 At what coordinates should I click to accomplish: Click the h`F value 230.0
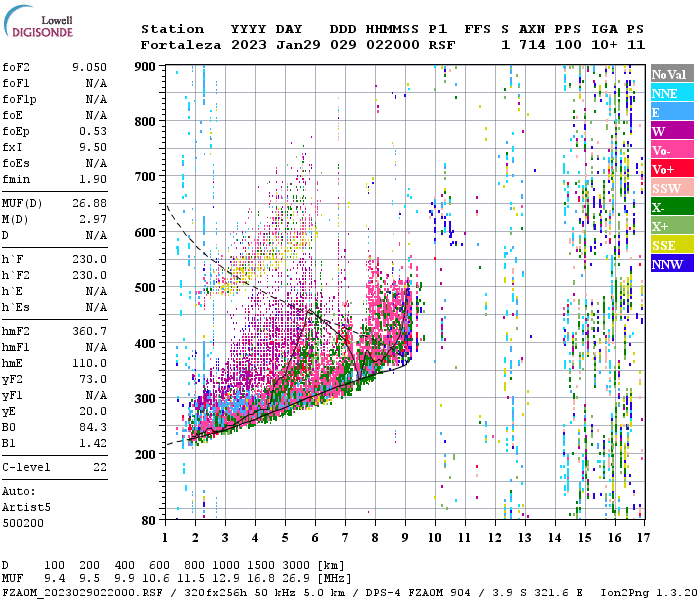[89, 259]
